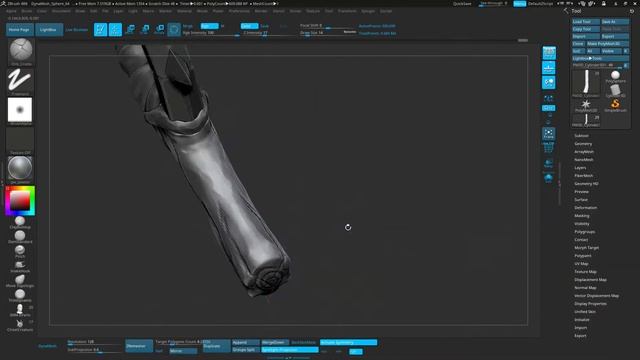Click the Copy Tool button
640x360 pixels.
[585, 29]
